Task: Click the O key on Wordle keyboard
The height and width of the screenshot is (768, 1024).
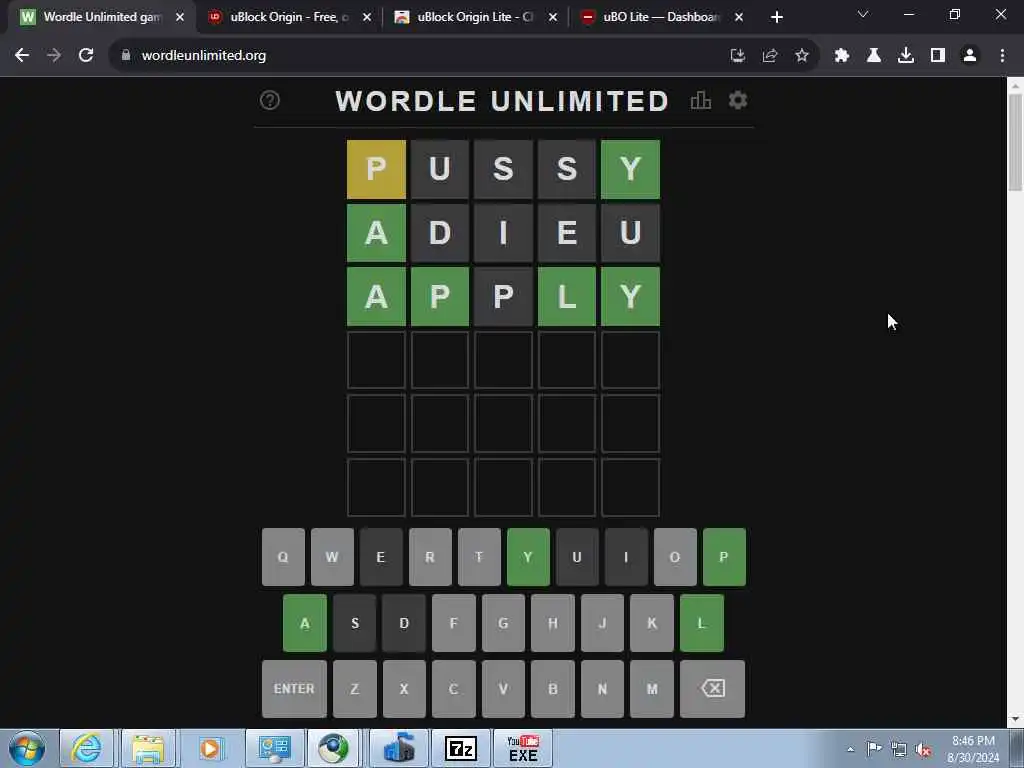Action: click(675, 557)
